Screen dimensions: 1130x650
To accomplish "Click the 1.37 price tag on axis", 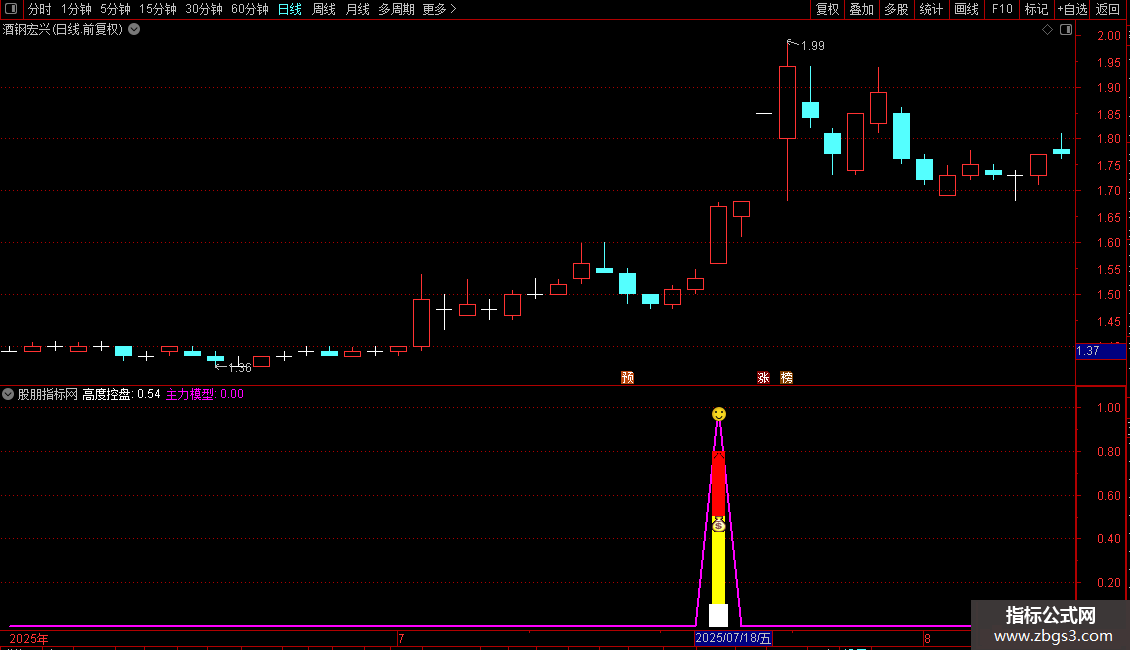I will pos(1100,351).
